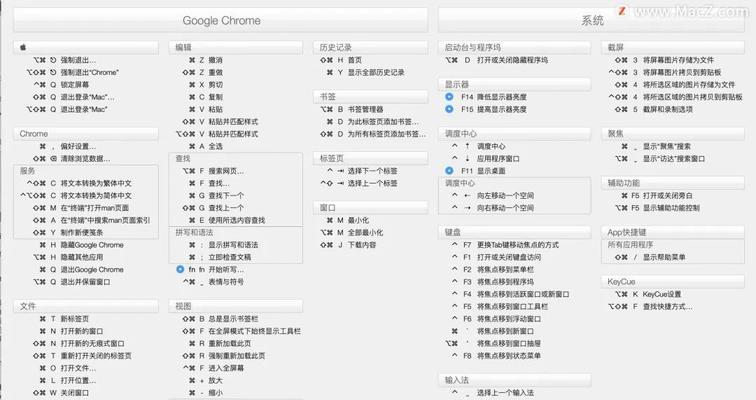Choose 查找快捷方式... under KeyCue
756x400 pixels.
coord(650,306)
